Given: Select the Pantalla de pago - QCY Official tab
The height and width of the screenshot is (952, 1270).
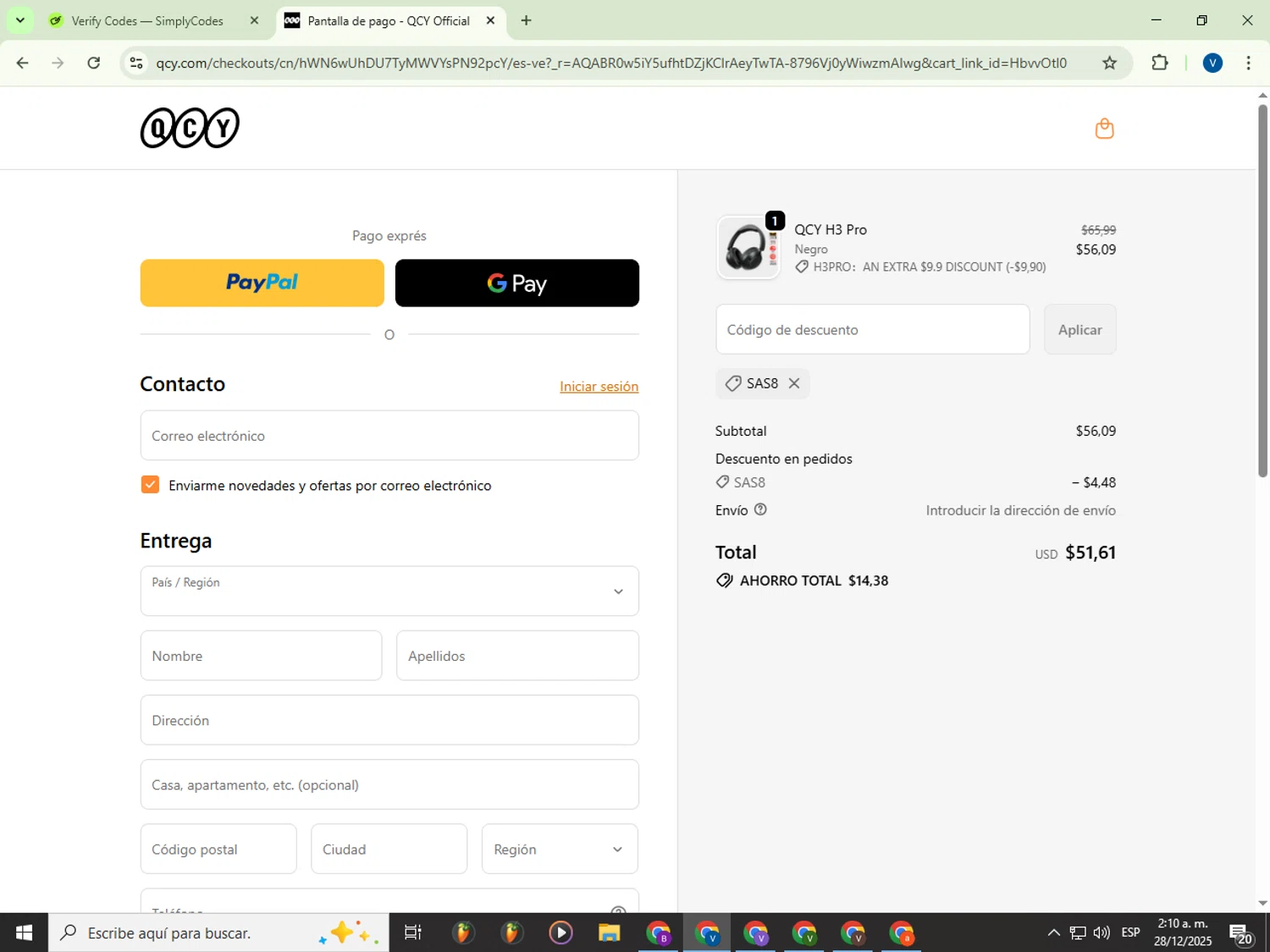Looking at the screenshot, I should point(389,20).
